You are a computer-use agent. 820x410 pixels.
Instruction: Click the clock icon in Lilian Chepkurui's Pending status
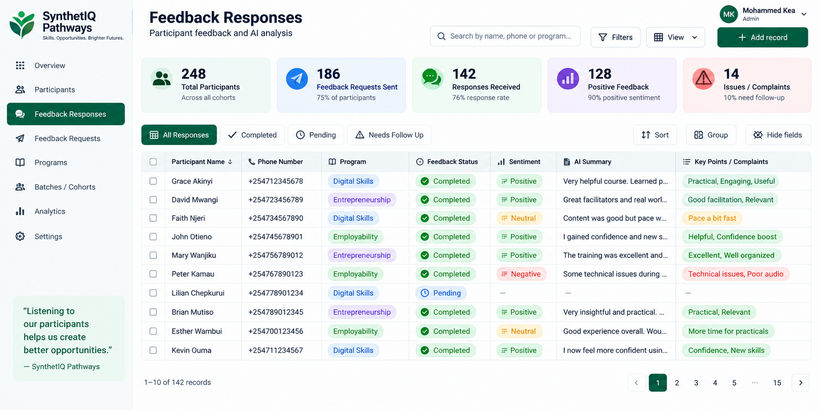point(425,293)
